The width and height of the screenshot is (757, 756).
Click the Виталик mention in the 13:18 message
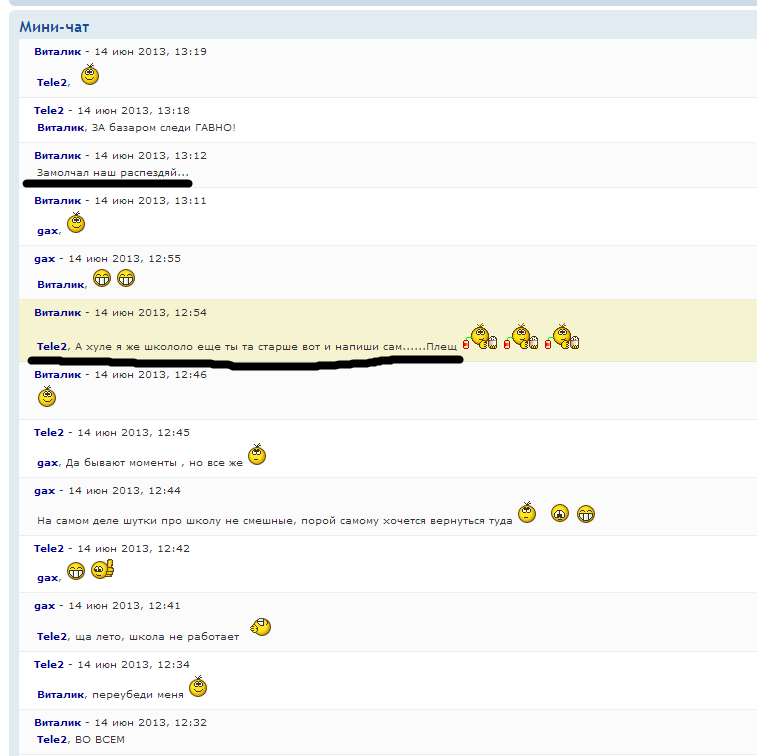(60, 128)
